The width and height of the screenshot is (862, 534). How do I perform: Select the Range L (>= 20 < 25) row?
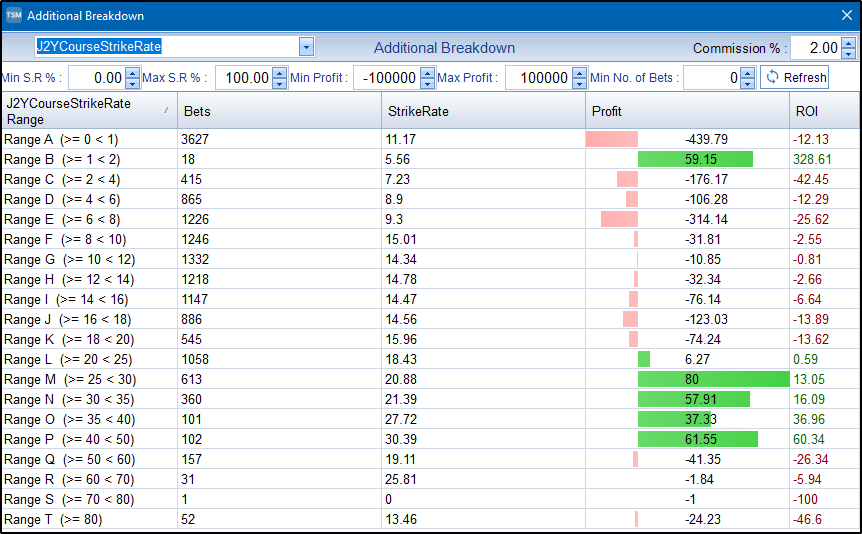430,359
